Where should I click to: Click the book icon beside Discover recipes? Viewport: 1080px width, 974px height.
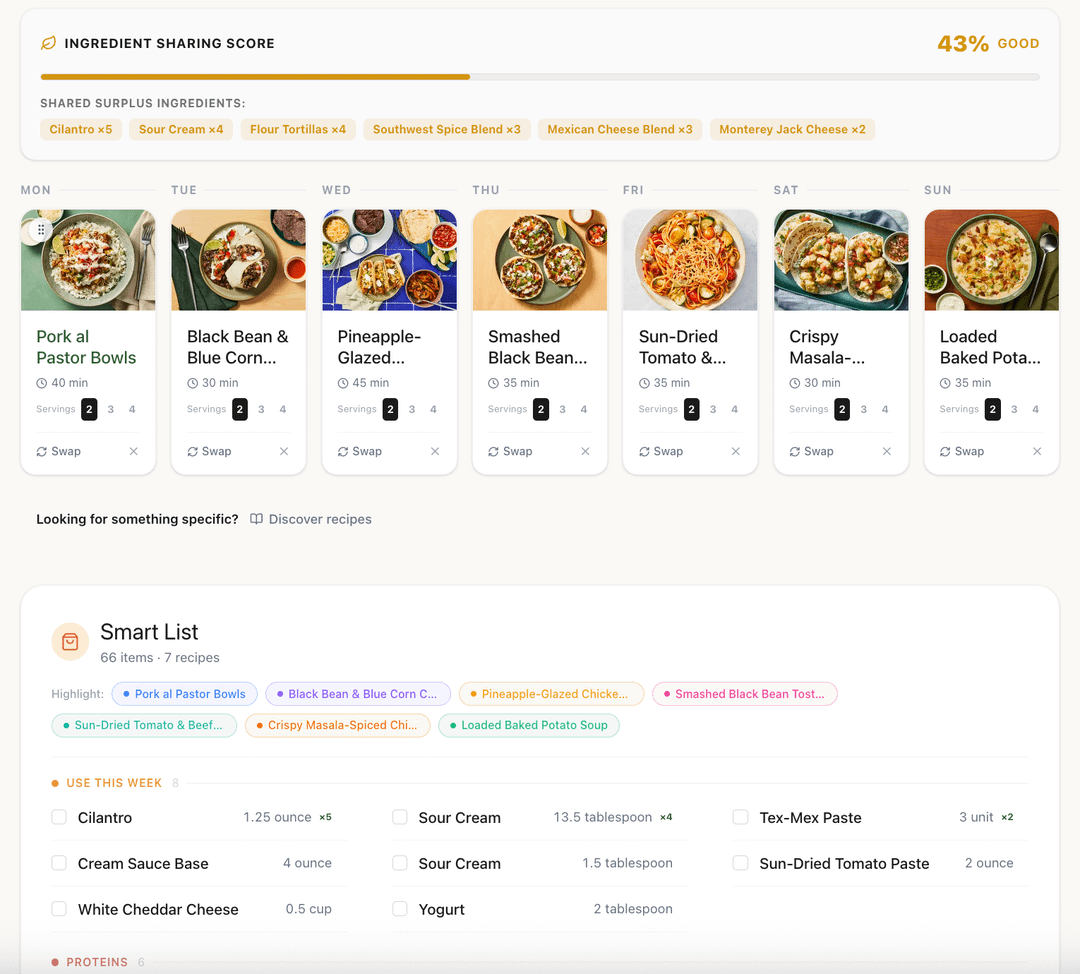click(257, 519)
